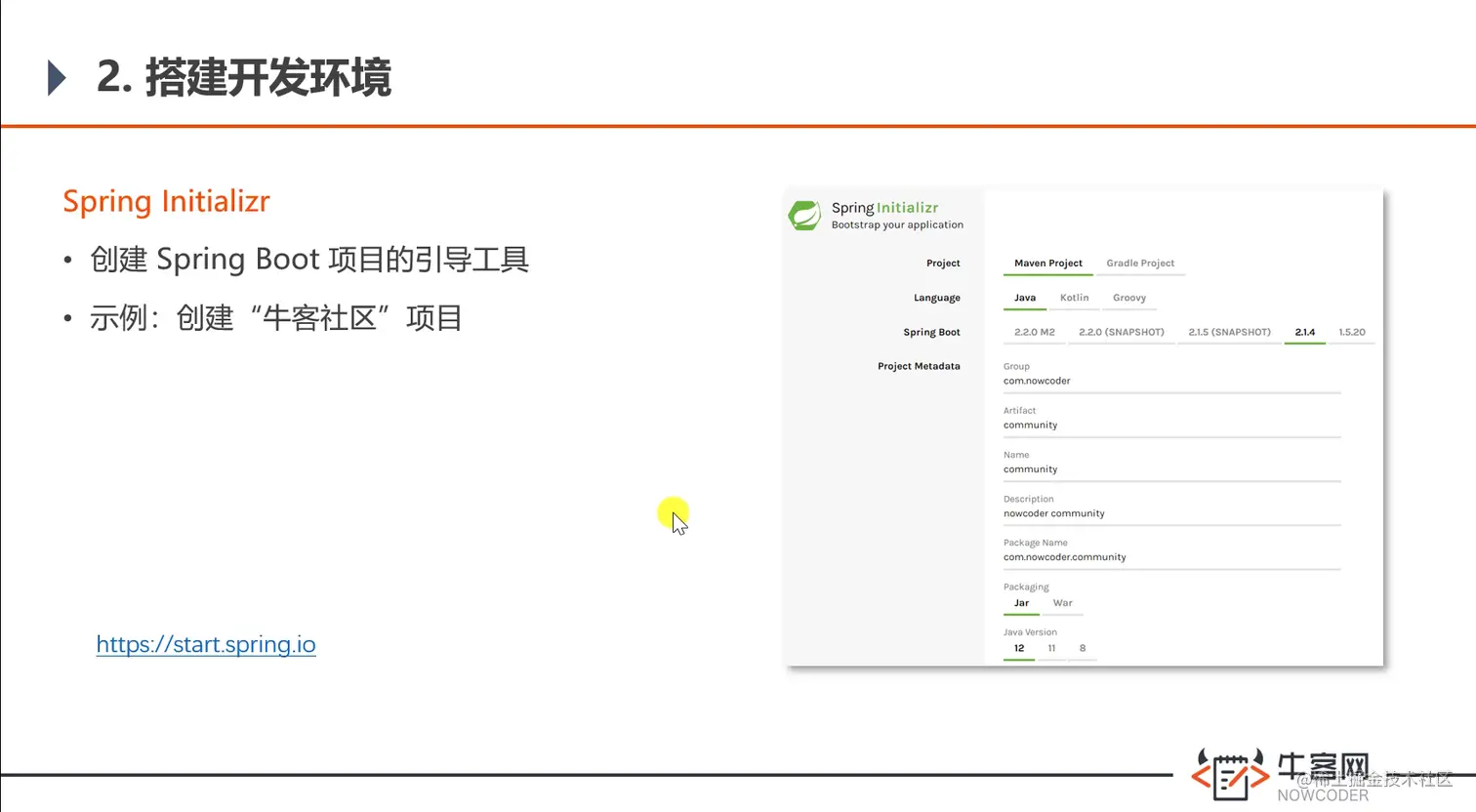
Task: Click the Group field com.nowcoder
Action: point(1171,382)
